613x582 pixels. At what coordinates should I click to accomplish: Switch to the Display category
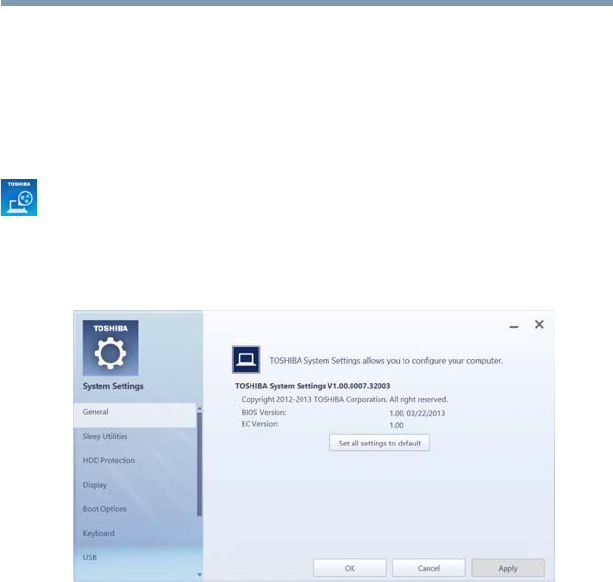tap(134, 485)
